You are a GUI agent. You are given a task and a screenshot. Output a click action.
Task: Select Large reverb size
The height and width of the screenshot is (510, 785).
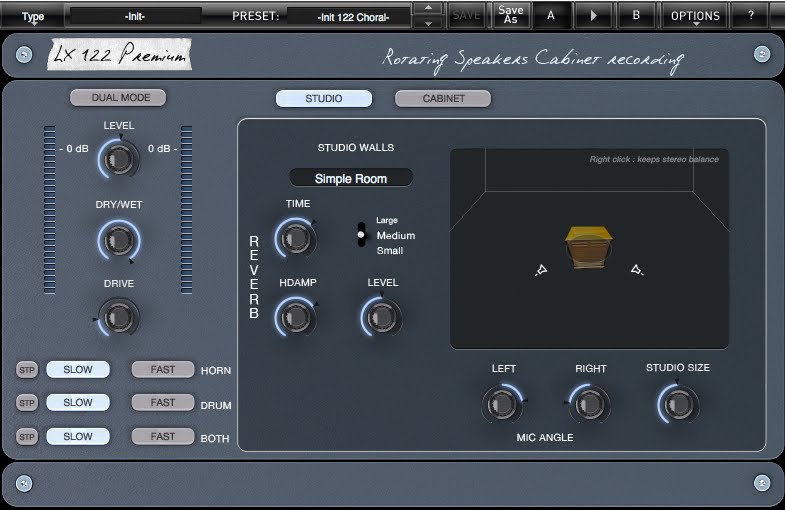386,220
